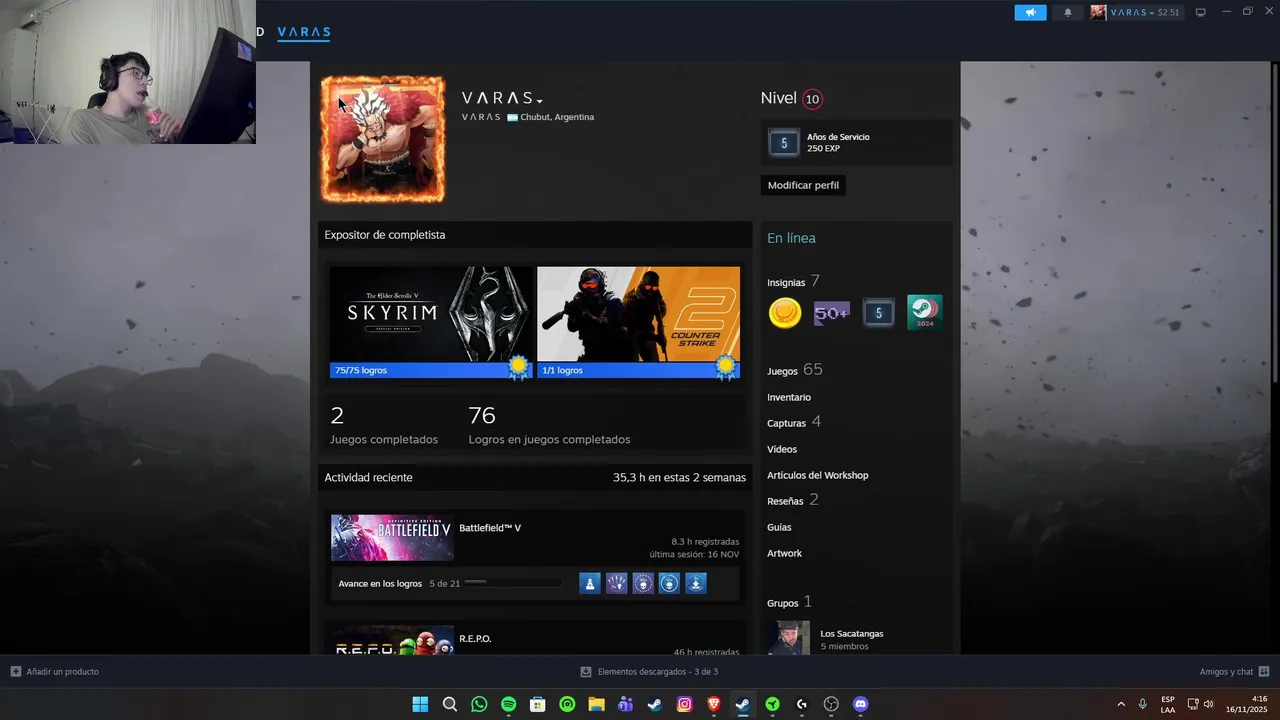Click fourth Battlefield achievement icon
The height and width of the screenshot is (720, 1280).
(669, 583)
